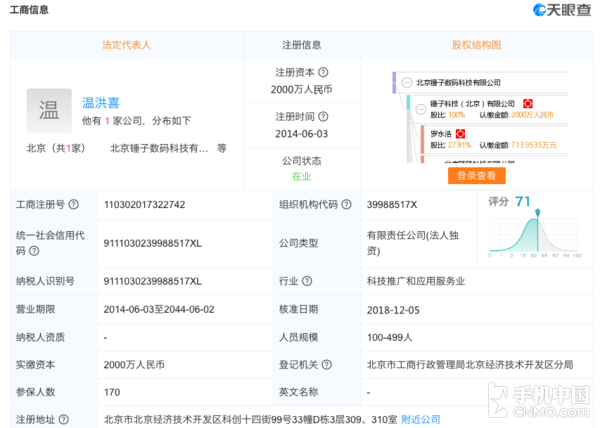600x428 pixels.
Task: Click 持股比例 27.81% value
Action: 460,145
